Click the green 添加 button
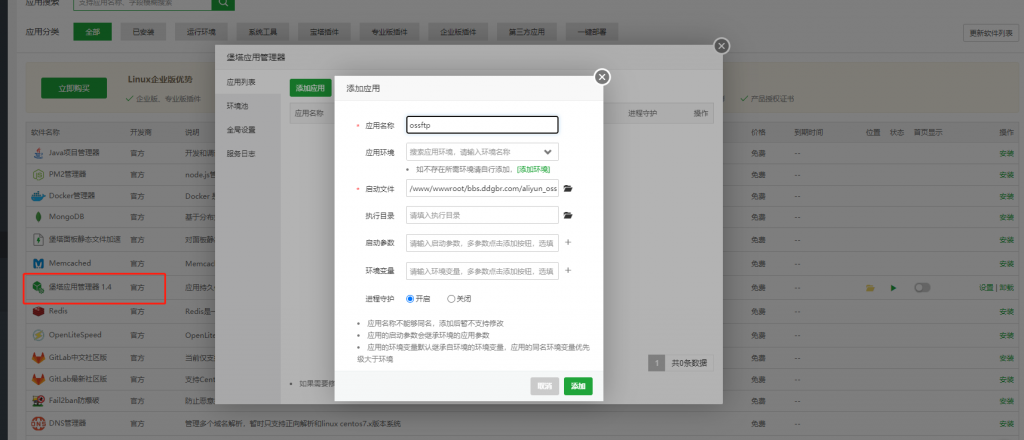 [x=578, y=386]
